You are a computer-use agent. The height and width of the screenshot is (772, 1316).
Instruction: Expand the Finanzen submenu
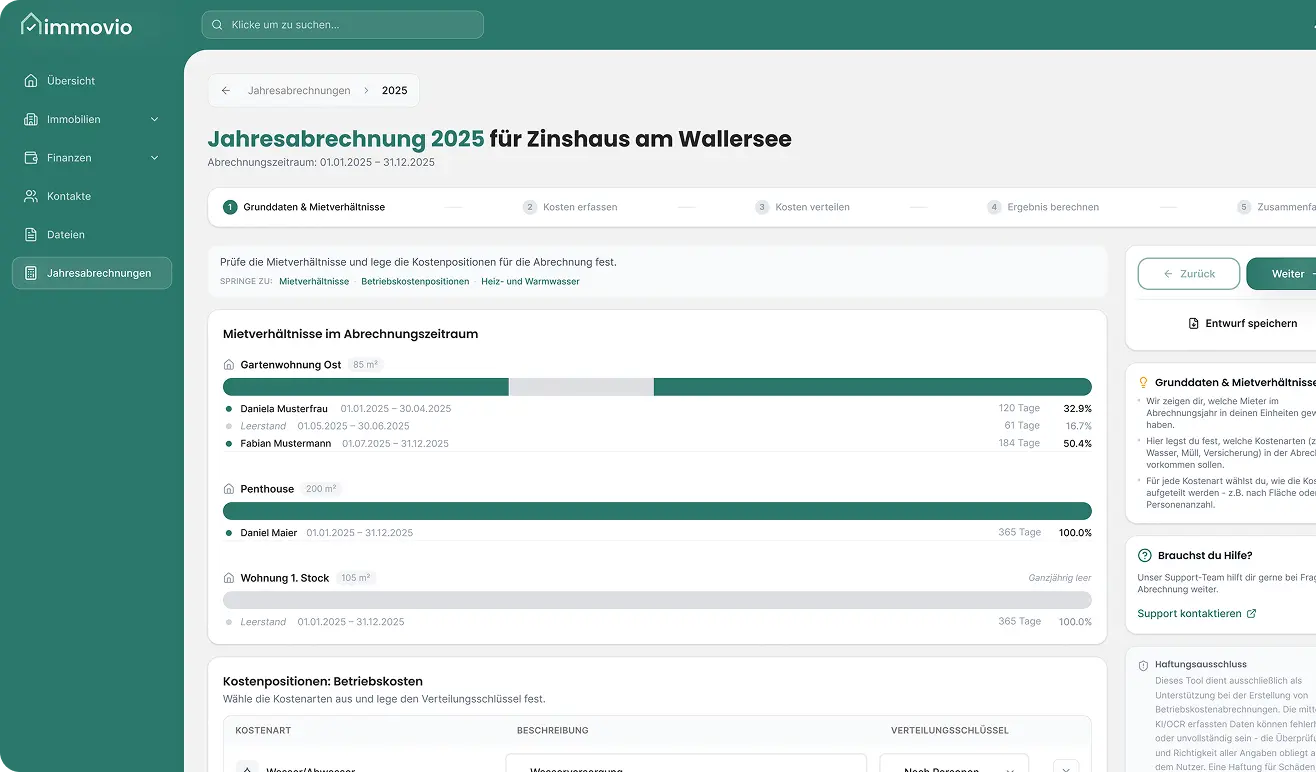[x=154, y=158]
